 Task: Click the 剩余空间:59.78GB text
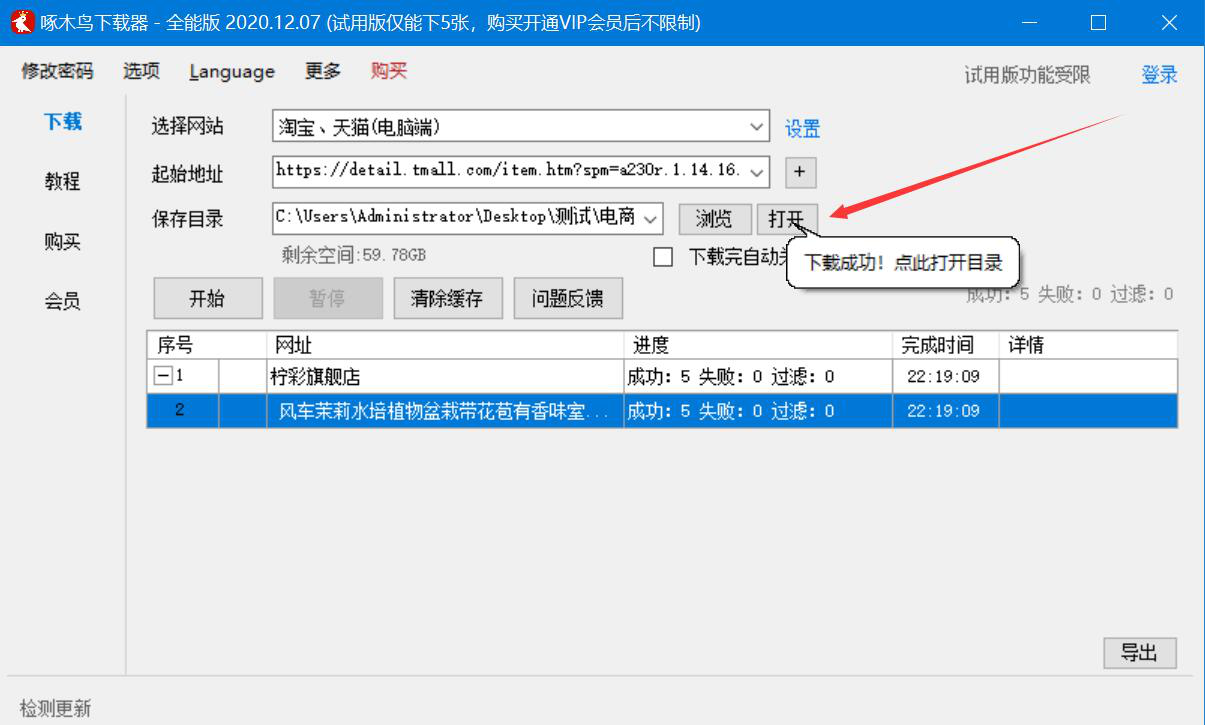pos(354,255)
